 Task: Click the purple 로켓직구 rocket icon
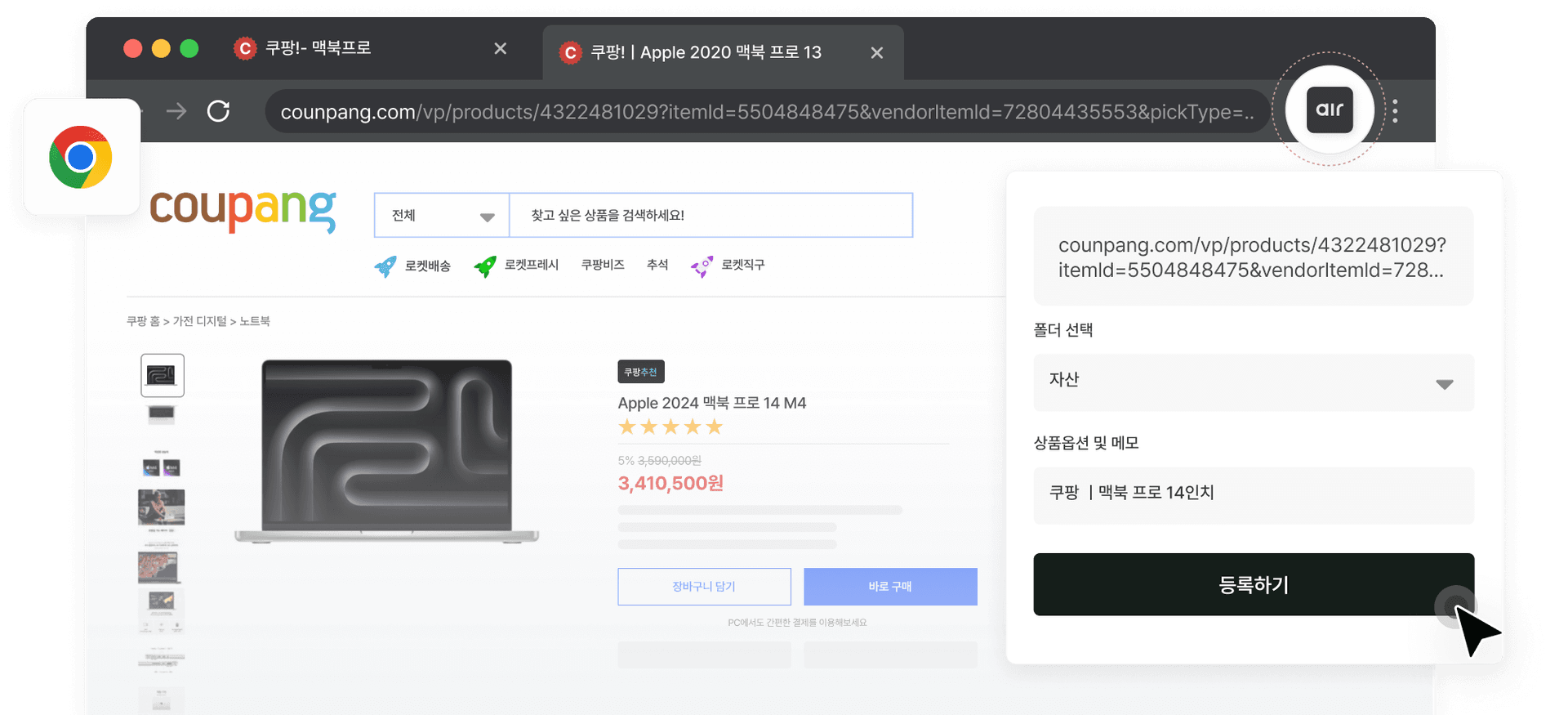click(702, 266)
